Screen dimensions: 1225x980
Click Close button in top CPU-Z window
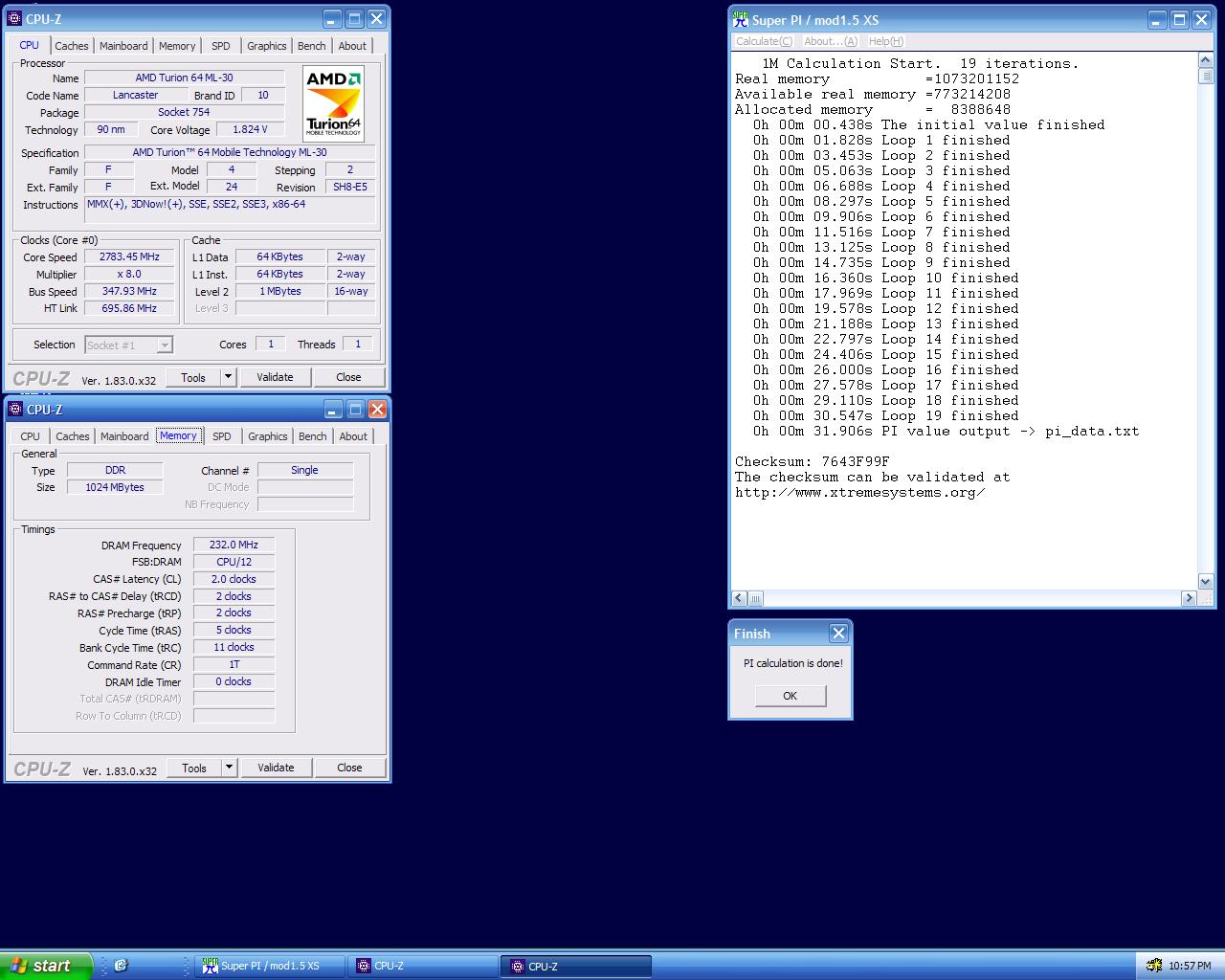(x=348, y=377)
